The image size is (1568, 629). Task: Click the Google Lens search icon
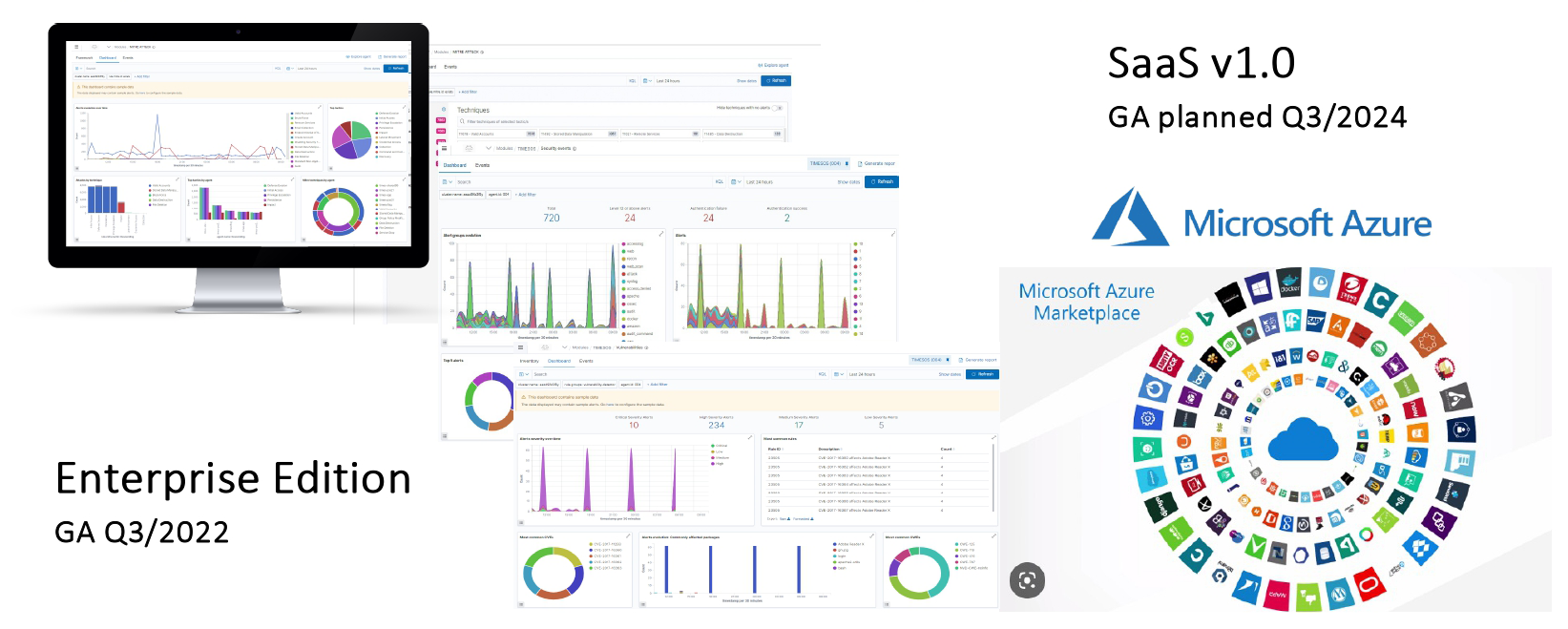(x=1027, y=580)
